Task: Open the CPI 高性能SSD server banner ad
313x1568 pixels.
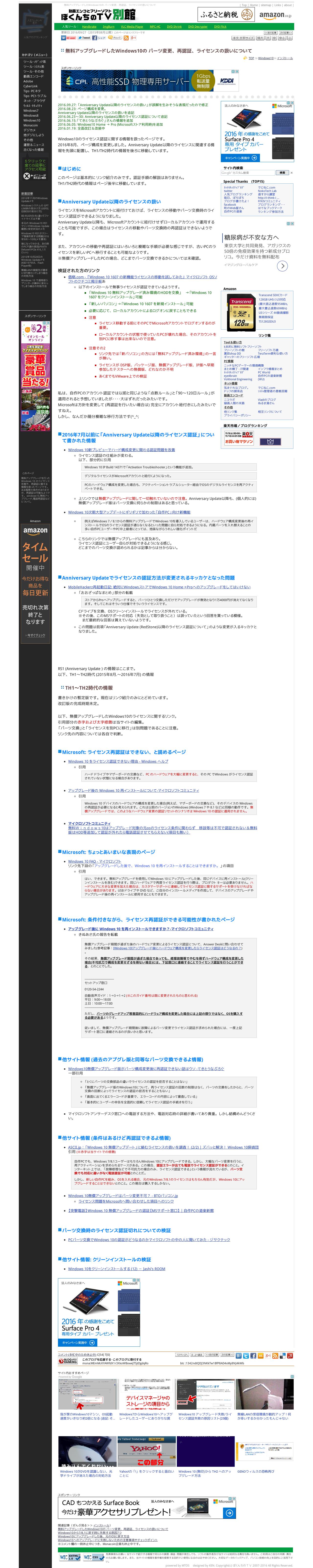Action: (150, 81)
